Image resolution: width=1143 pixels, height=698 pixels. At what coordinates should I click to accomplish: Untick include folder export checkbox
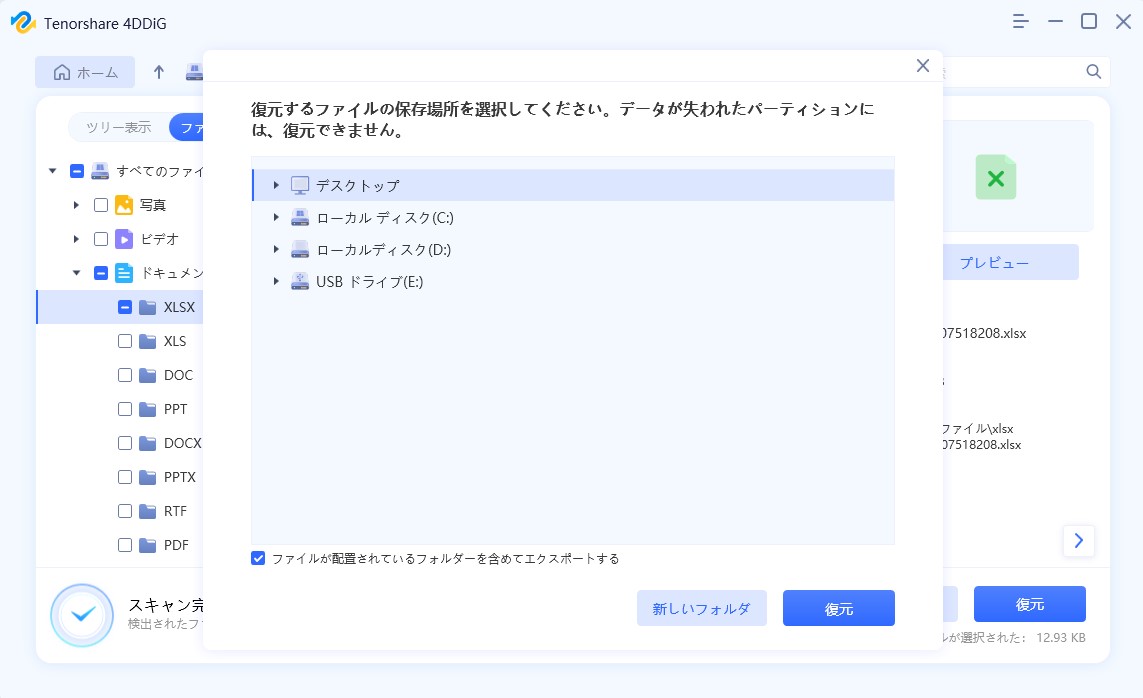tap(258, 558)
